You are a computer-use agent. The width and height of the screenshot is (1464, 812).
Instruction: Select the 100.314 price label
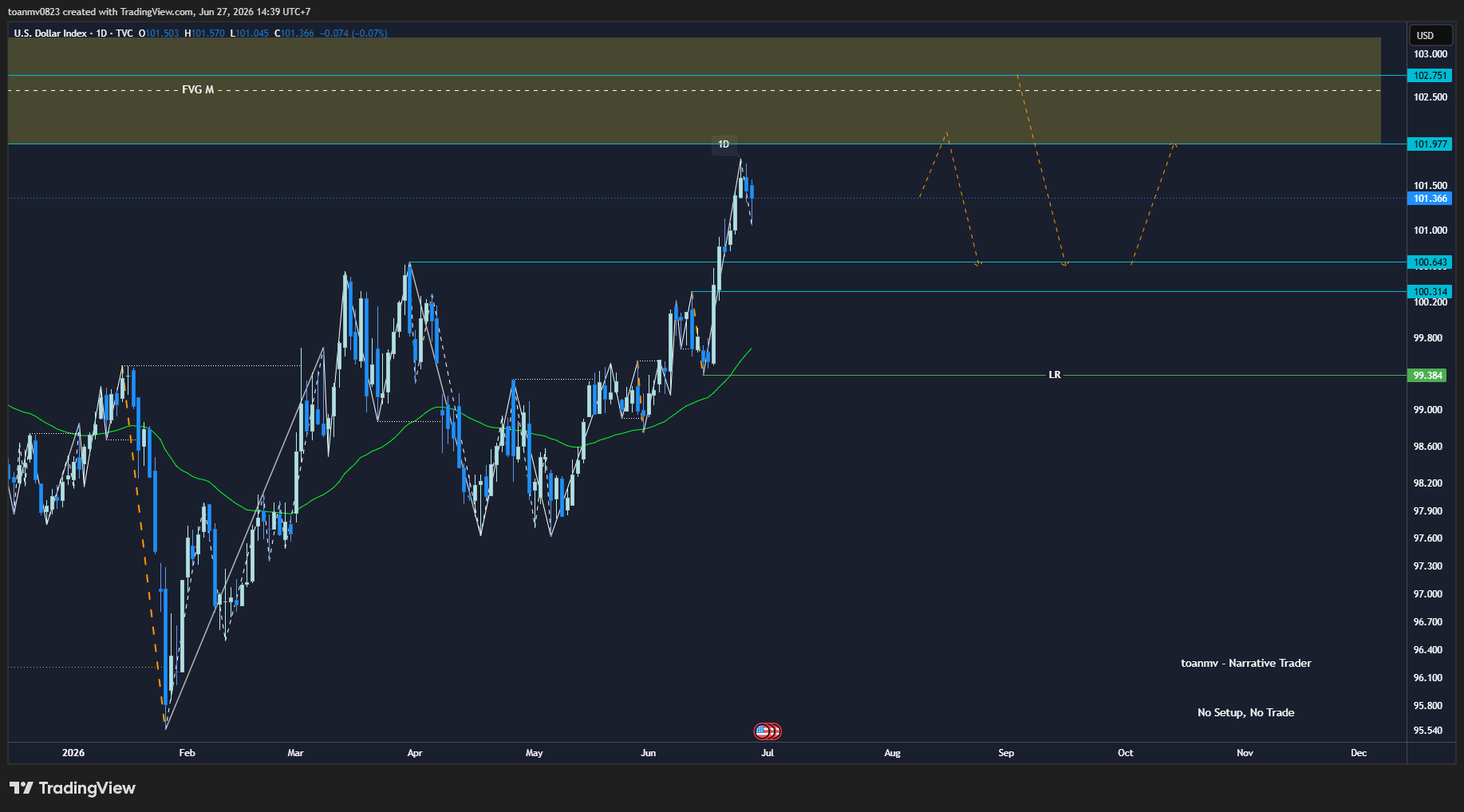[x=1430, y=292]
